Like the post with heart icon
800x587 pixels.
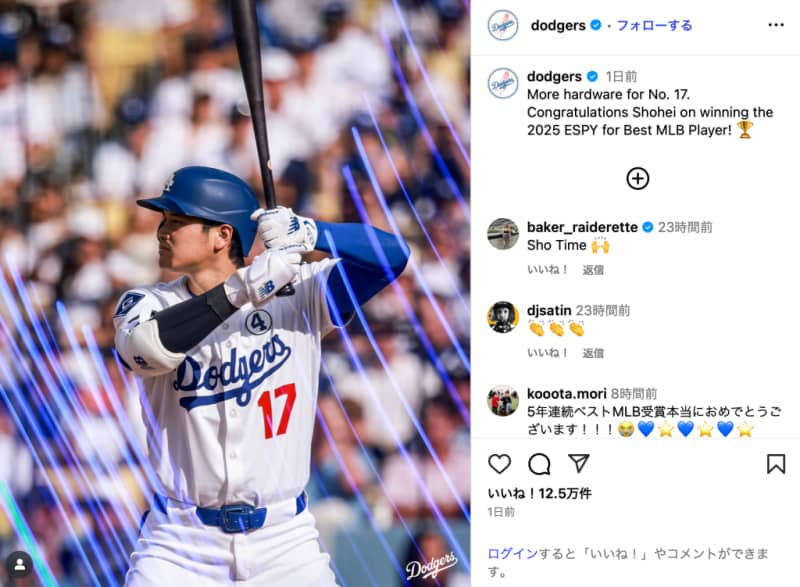(x=499, y=464)
